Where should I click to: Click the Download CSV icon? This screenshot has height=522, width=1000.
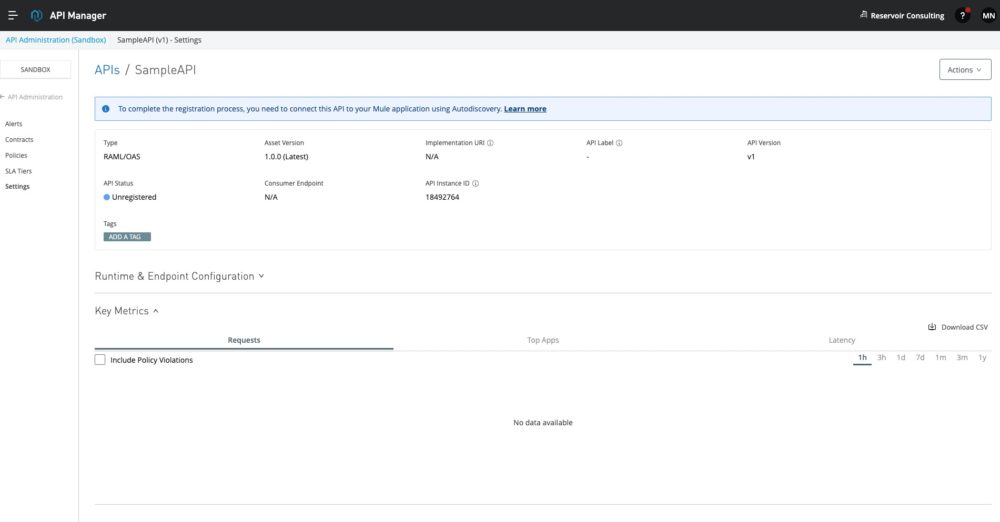932,327
